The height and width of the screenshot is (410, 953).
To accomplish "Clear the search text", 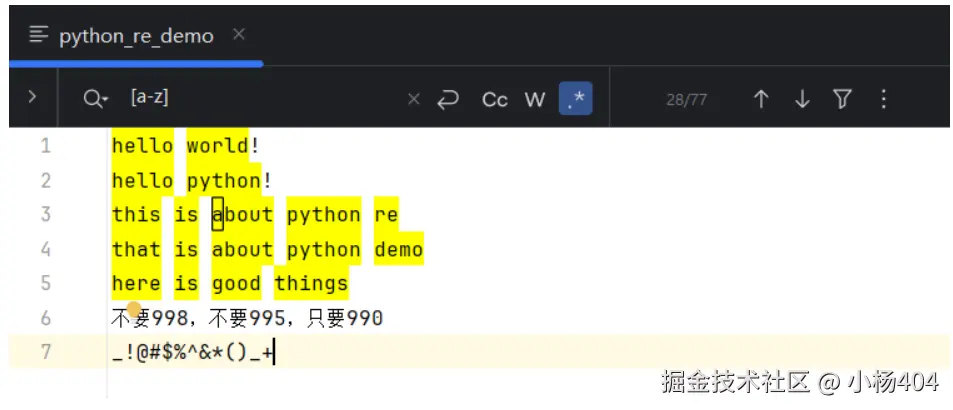I will 414,99.
